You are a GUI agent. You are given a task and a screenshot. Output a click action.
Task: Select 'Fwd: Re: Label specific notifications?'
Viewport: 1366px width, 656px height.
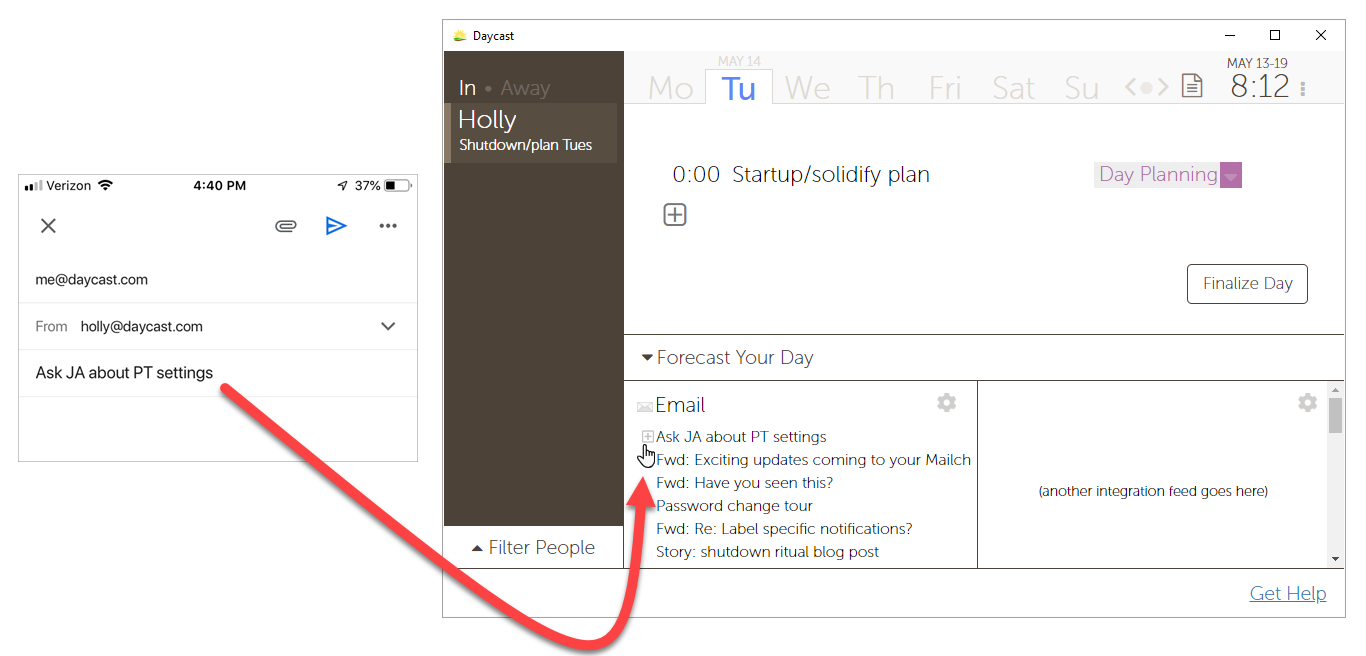click(x=784, y=529)
